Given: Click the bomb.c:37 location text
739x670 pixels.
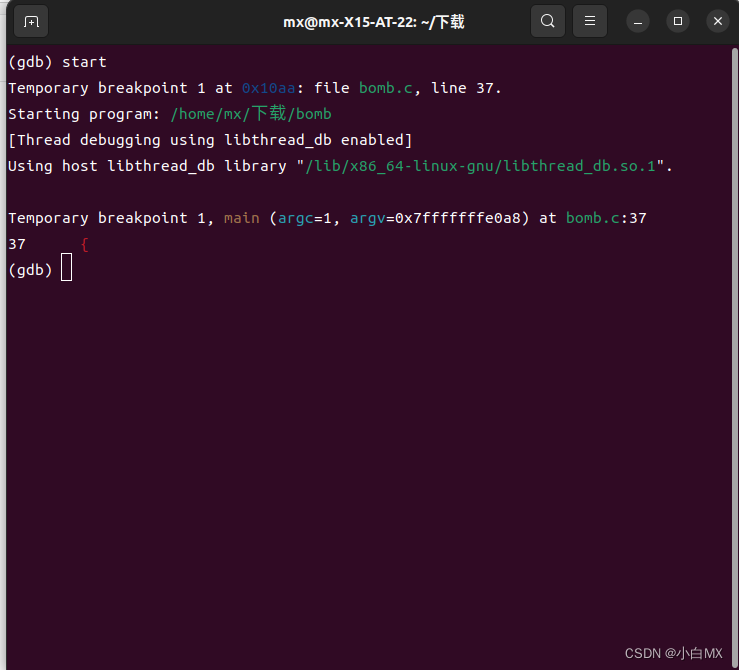Looking at the screenshot, I should (606, 218).
